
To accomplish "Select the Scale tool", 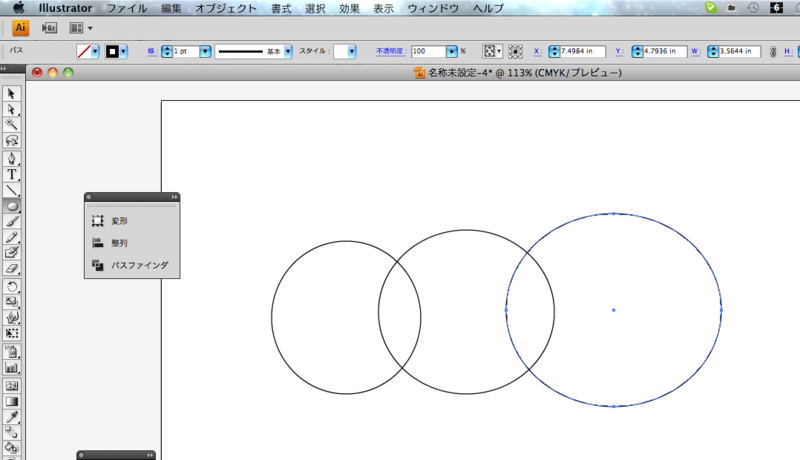I will click(12, 302).
